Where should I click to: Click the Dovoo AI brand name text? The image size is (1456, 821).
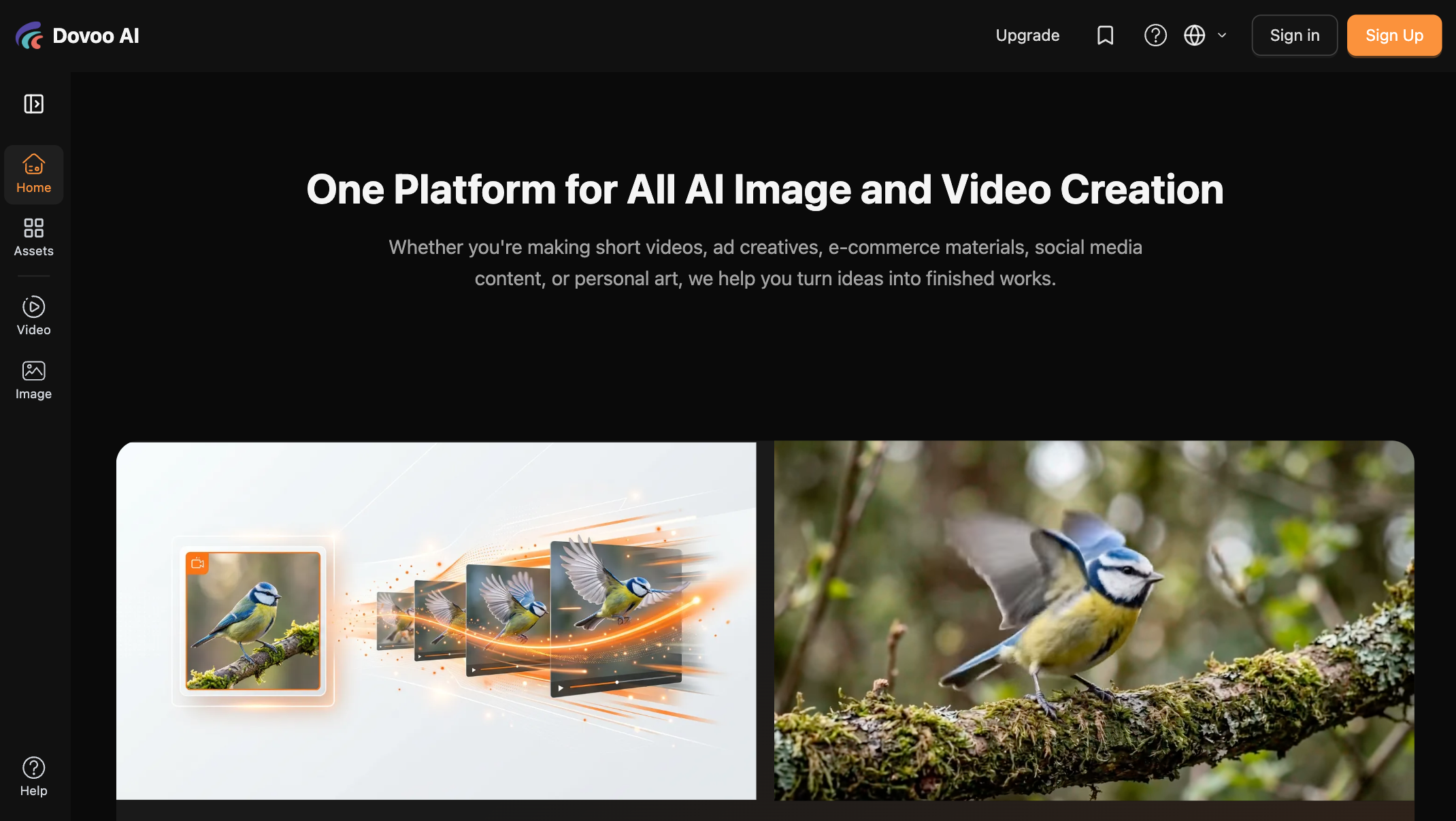(95, 35)
